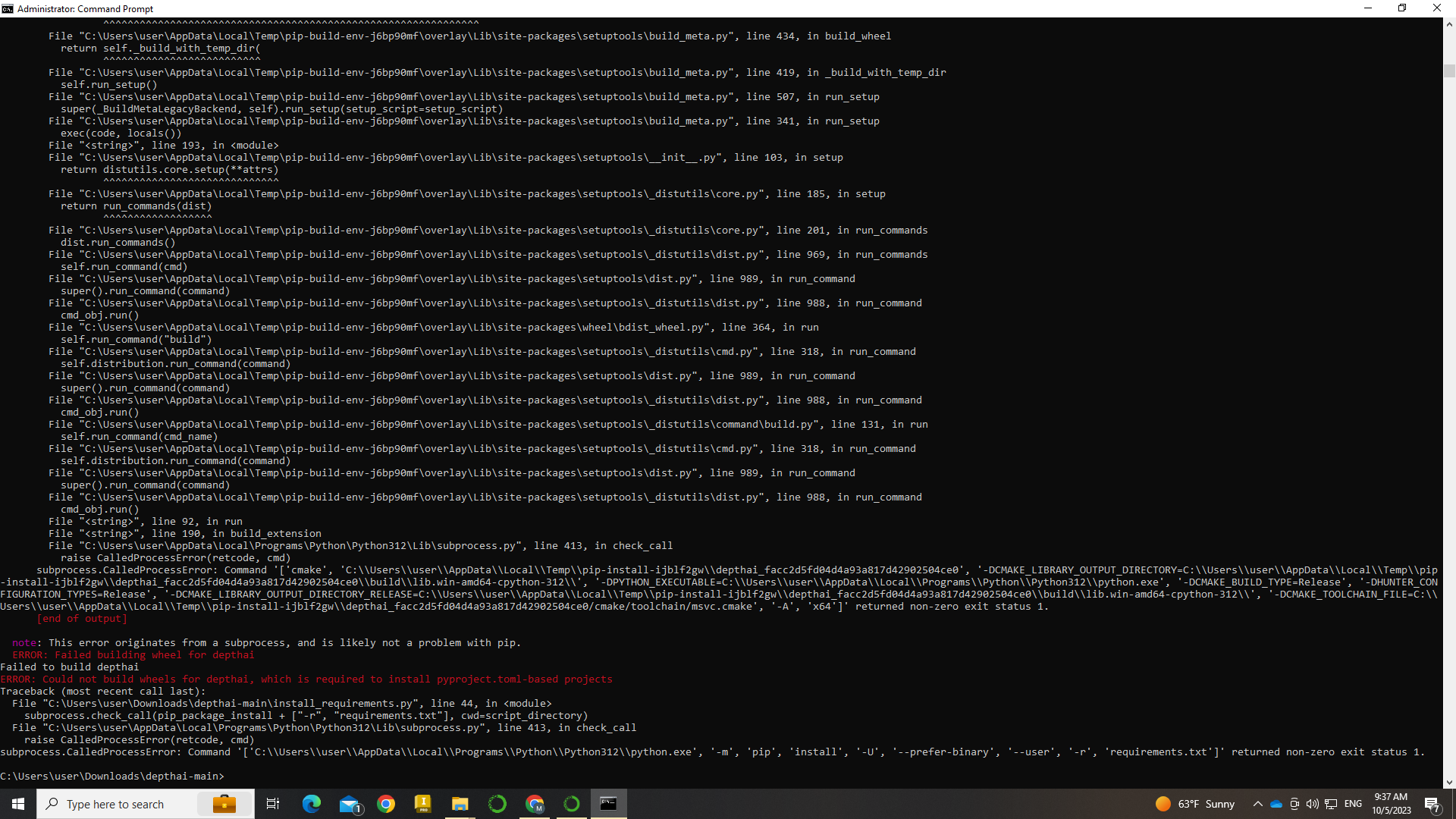Viewport: 1456px width, 819px height.
Task: Click the Task View icon
Action: click(x=273, y=804)
